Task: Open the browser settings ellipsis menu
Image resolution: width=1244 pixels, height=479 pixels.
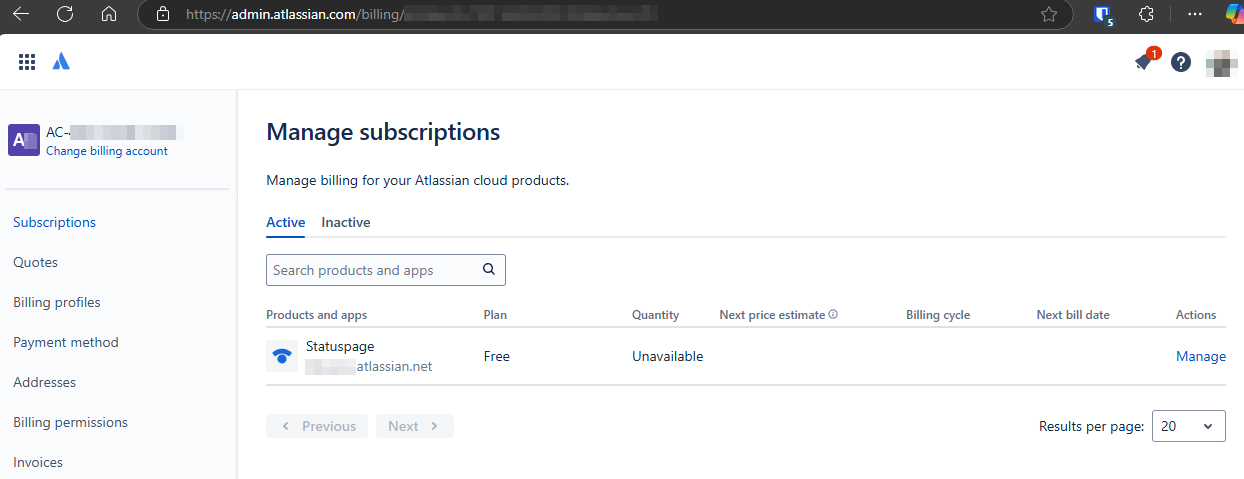Action: coord(1195,14)
